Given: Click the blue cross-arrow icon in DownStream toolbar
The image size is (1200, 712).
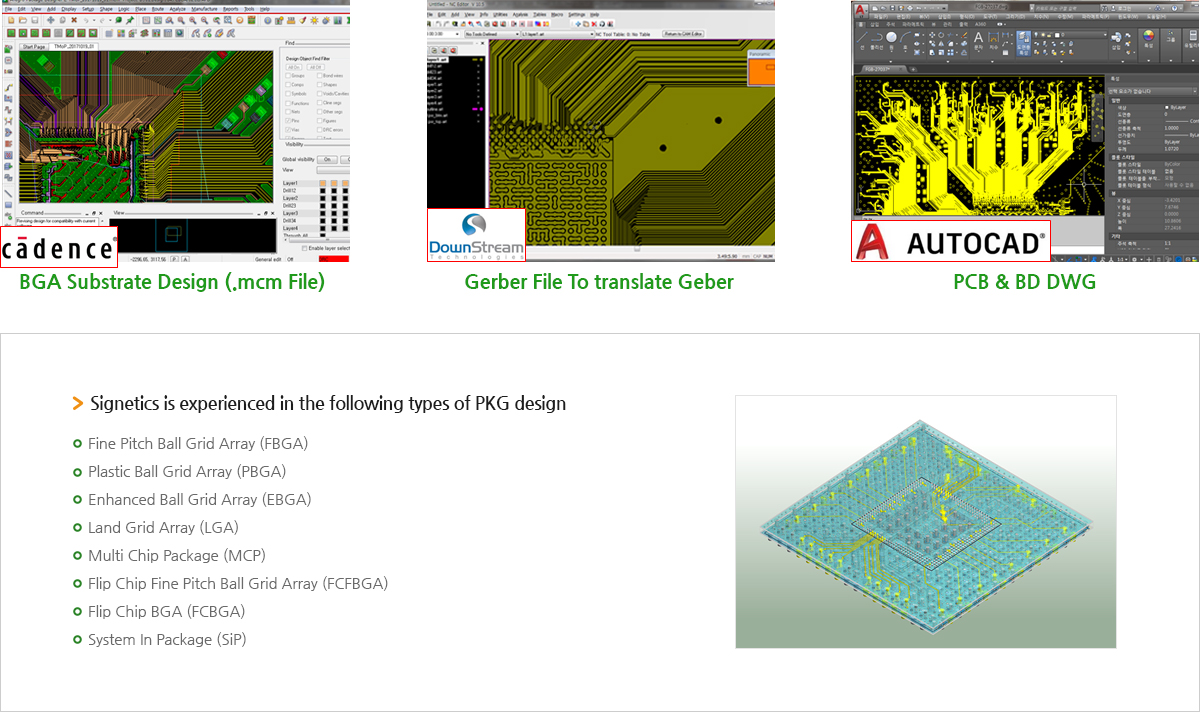Looking at the screenshot, I should pyautogui.click(x=578, y=24).
